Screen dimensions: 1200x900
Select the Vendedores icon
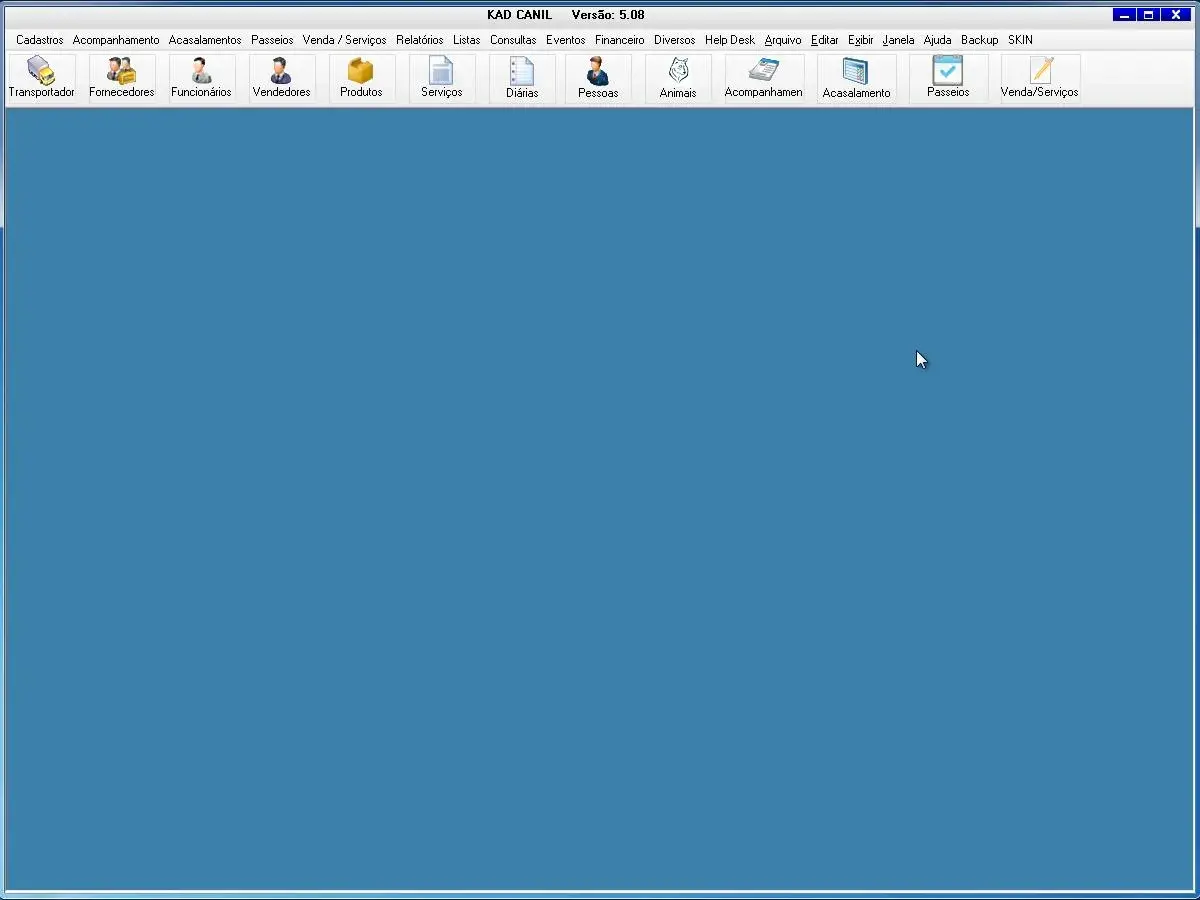pos(281,77)
